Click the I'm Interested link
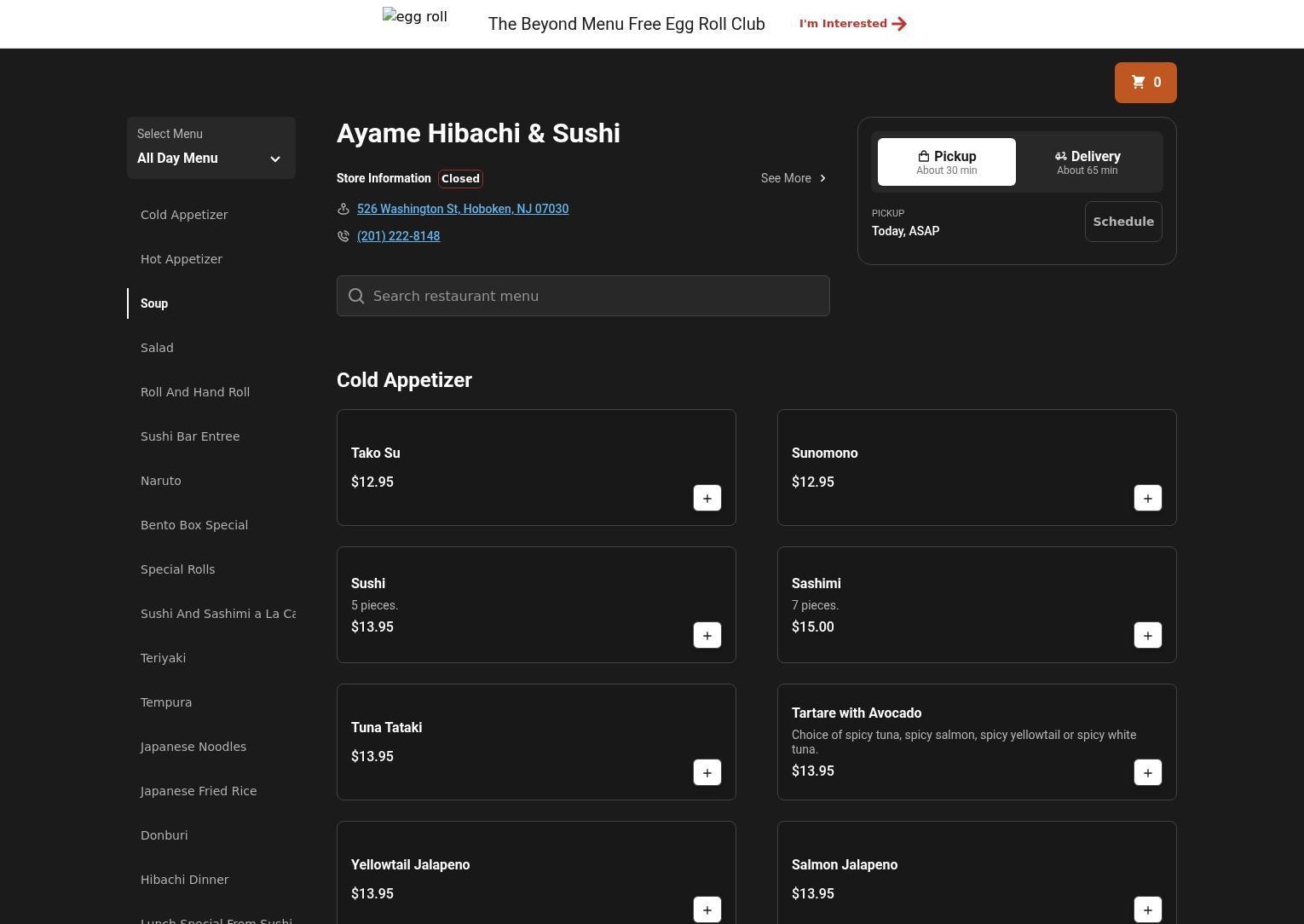Image resolution: width=1304 pixels, height=924 pixels. coord(852,24)
